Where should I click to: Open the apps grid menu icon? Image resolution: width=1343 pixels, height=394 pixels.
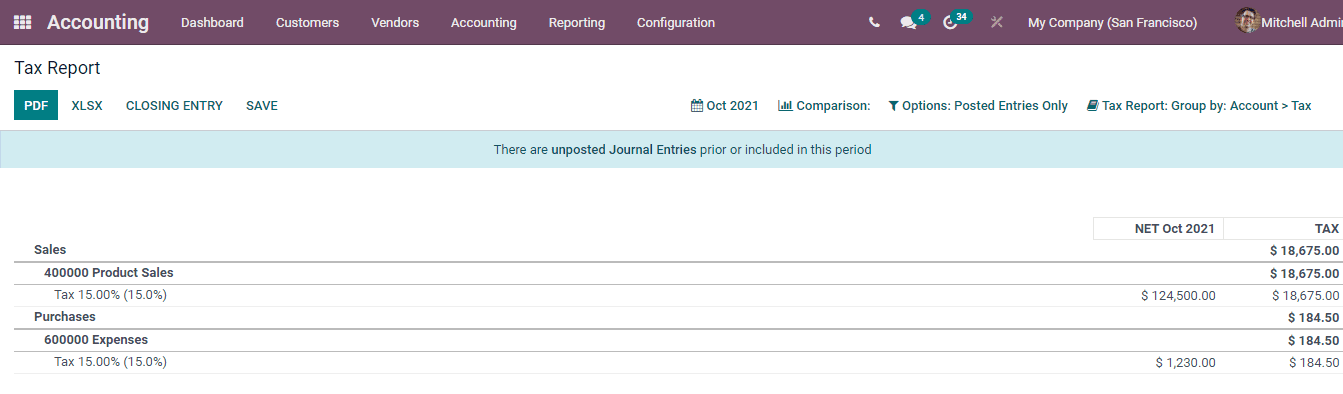(22, 22)
